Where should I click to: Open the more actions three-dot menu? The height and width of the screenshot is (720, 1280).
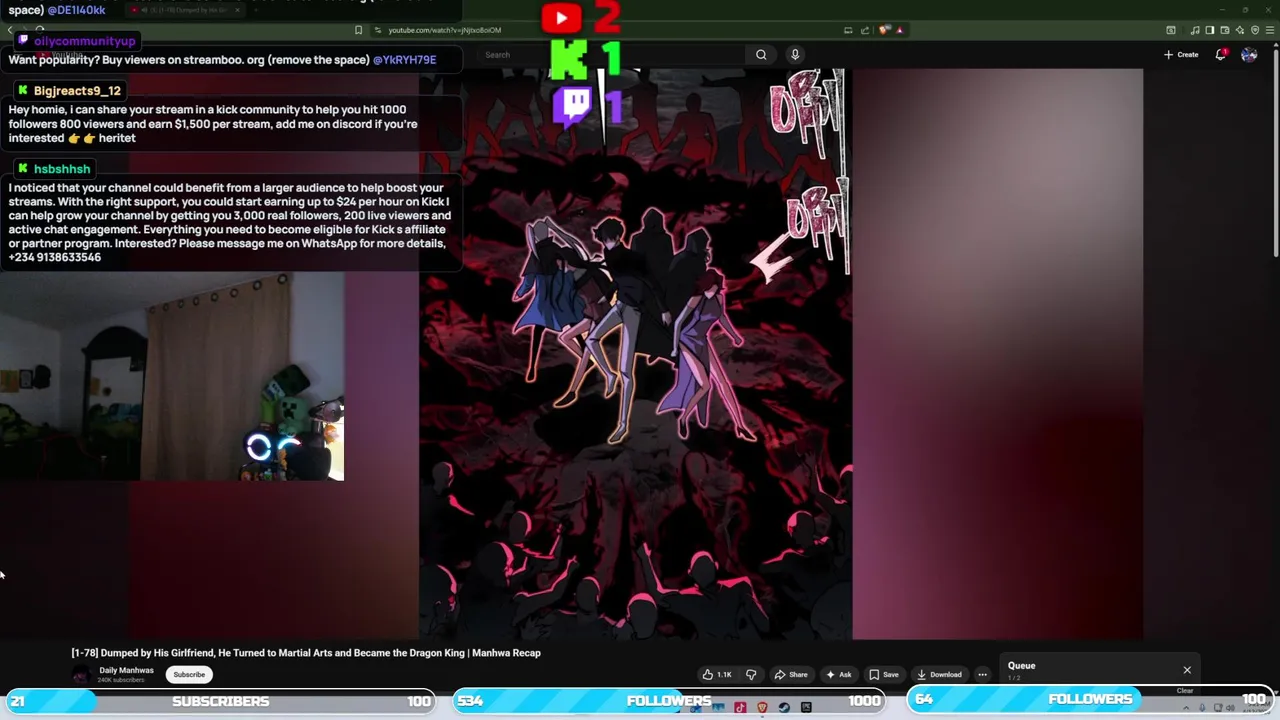pyautogui.click(x=982, y=675)
